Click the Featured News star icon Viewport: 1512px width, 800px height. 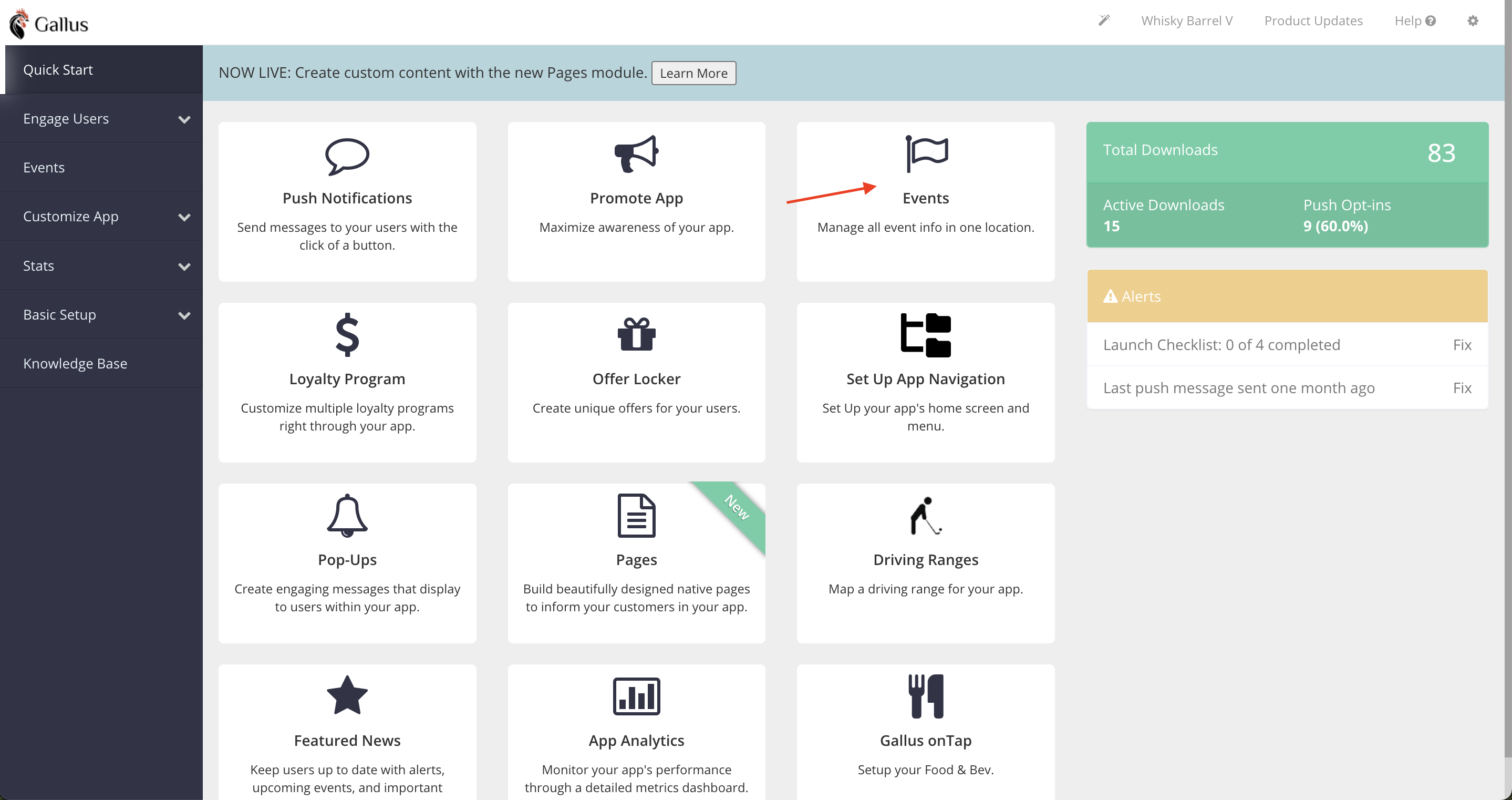(x=347, y=695)
